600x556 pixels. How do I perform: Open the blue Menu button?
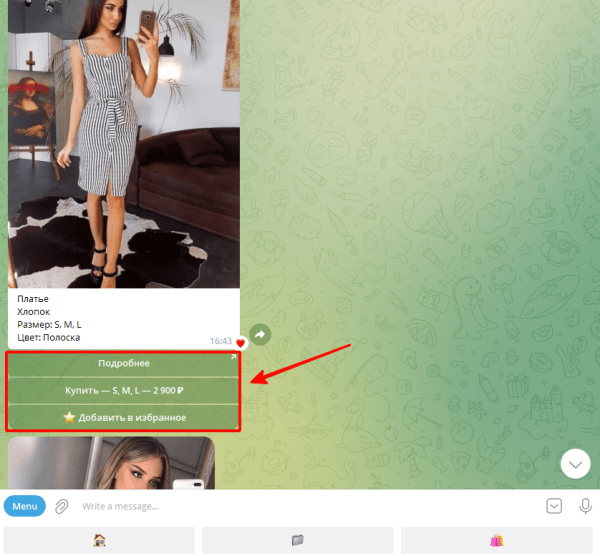[x=24, y=506]
